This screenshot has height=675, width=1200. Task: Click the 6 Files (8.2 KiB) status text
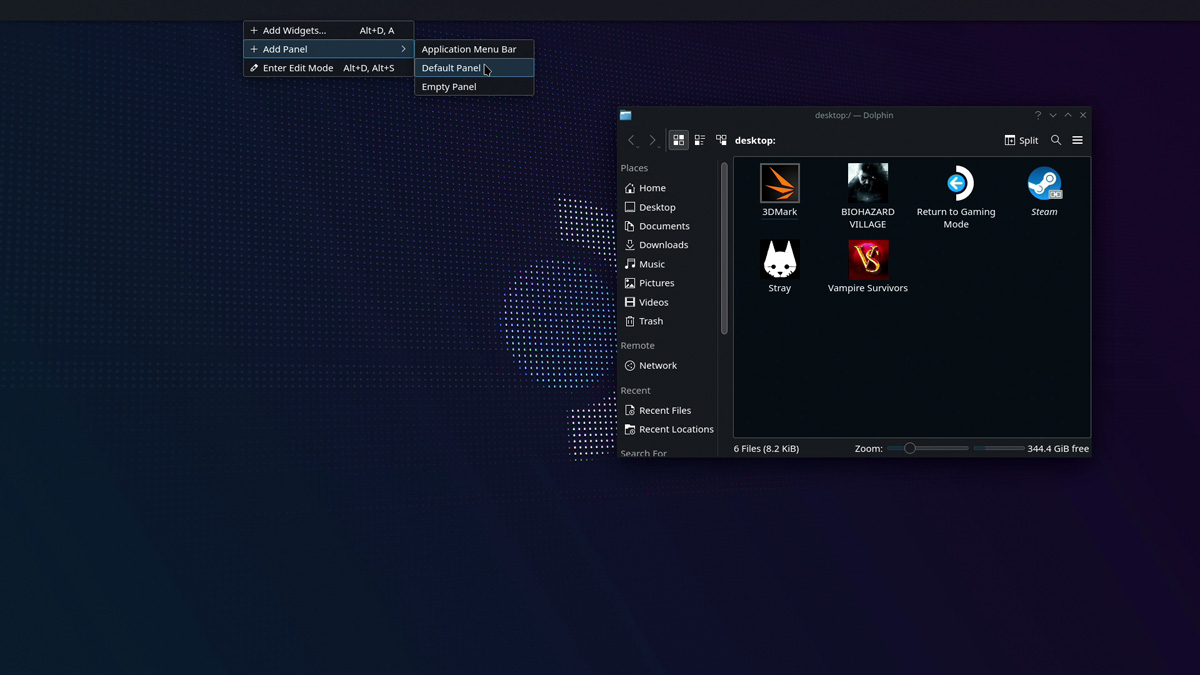click(766, 449)
